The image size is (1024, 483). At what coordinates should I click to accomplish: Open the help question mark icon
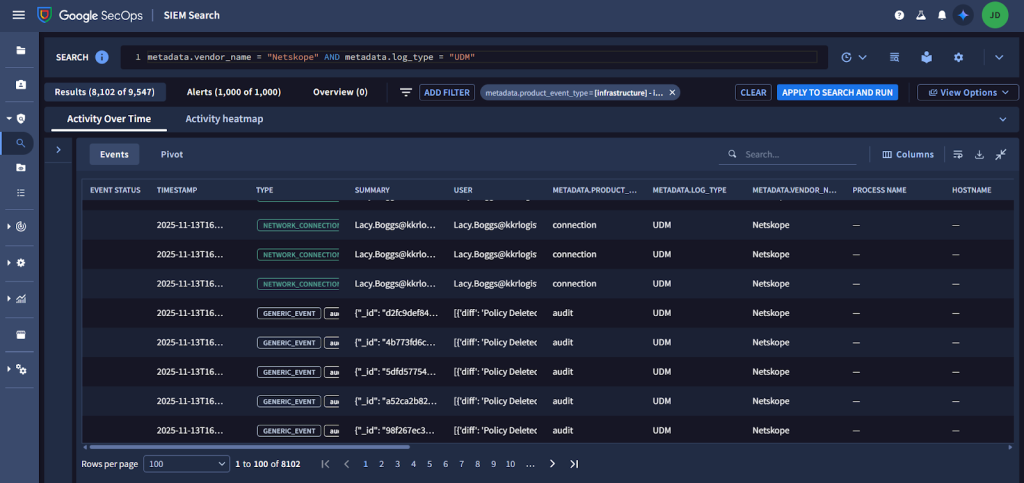(x=899, y=15)
